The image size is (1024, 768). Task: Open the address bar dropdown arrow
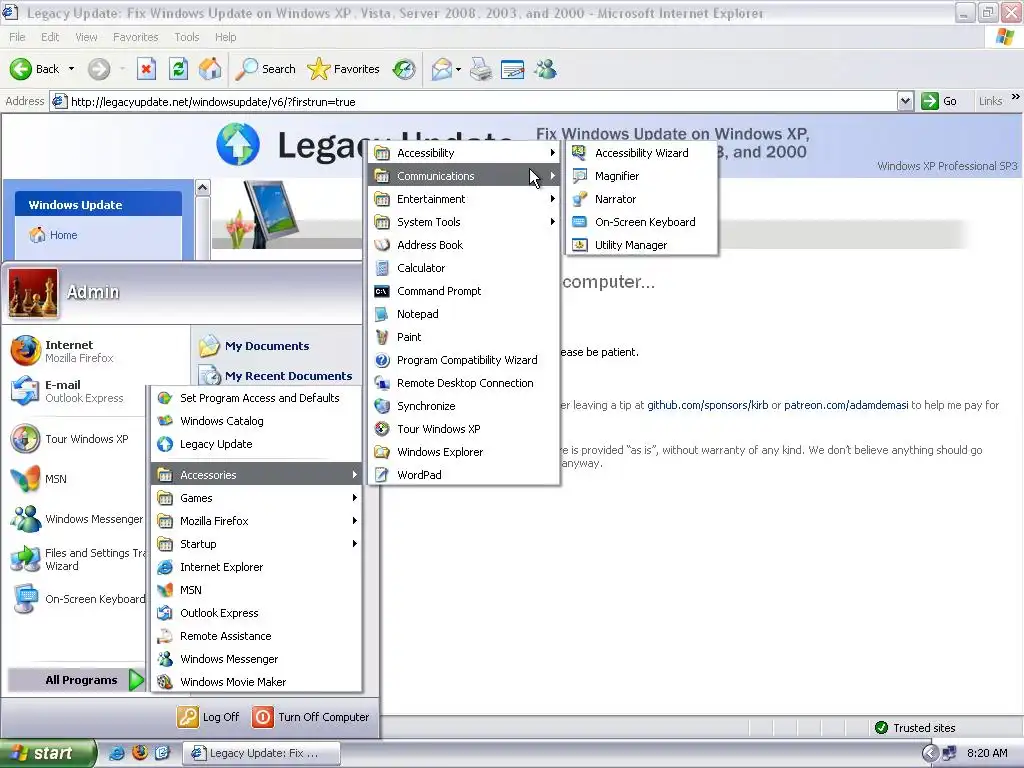coord(905,101)
